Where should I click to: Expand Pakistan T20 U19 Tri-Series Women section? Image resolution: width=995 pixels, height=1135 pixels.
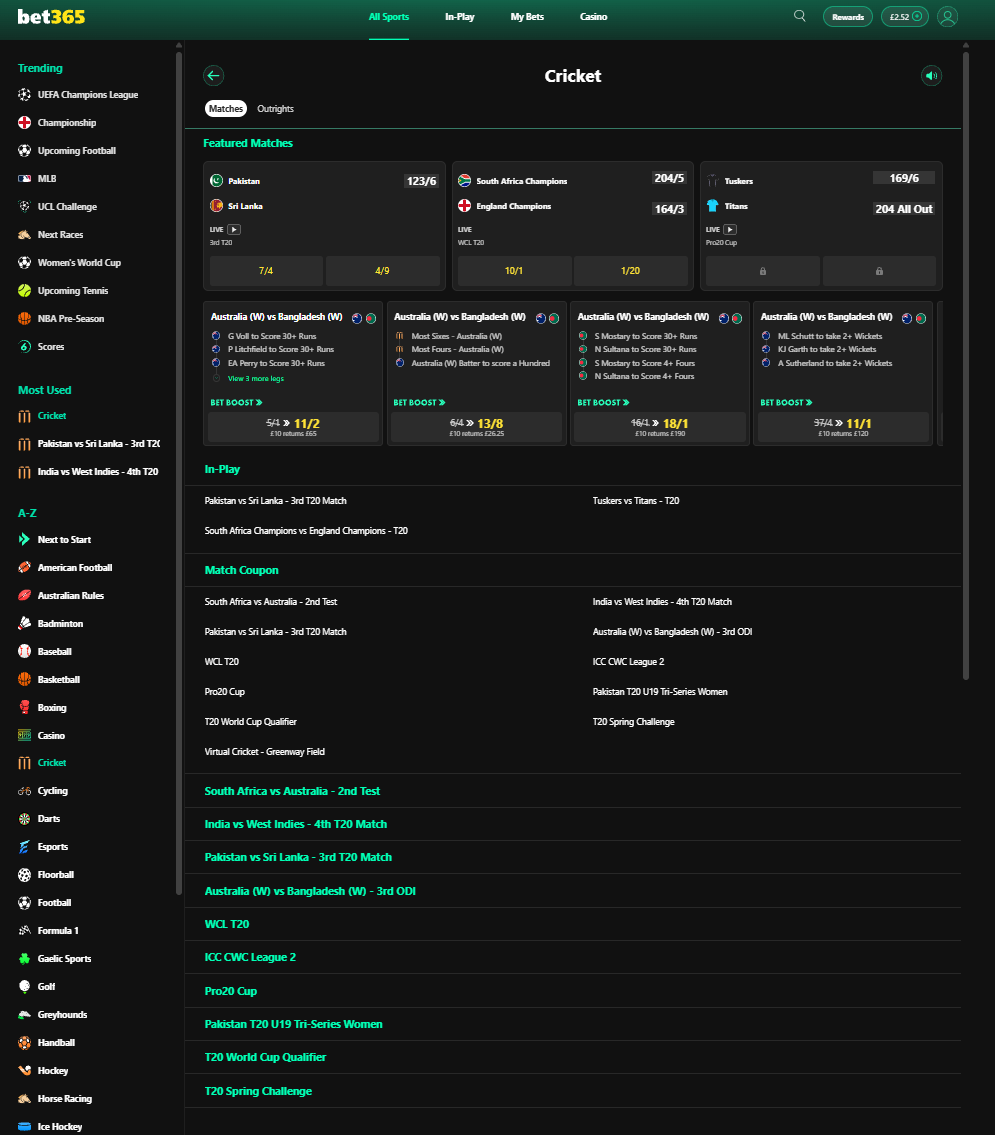572,1024
